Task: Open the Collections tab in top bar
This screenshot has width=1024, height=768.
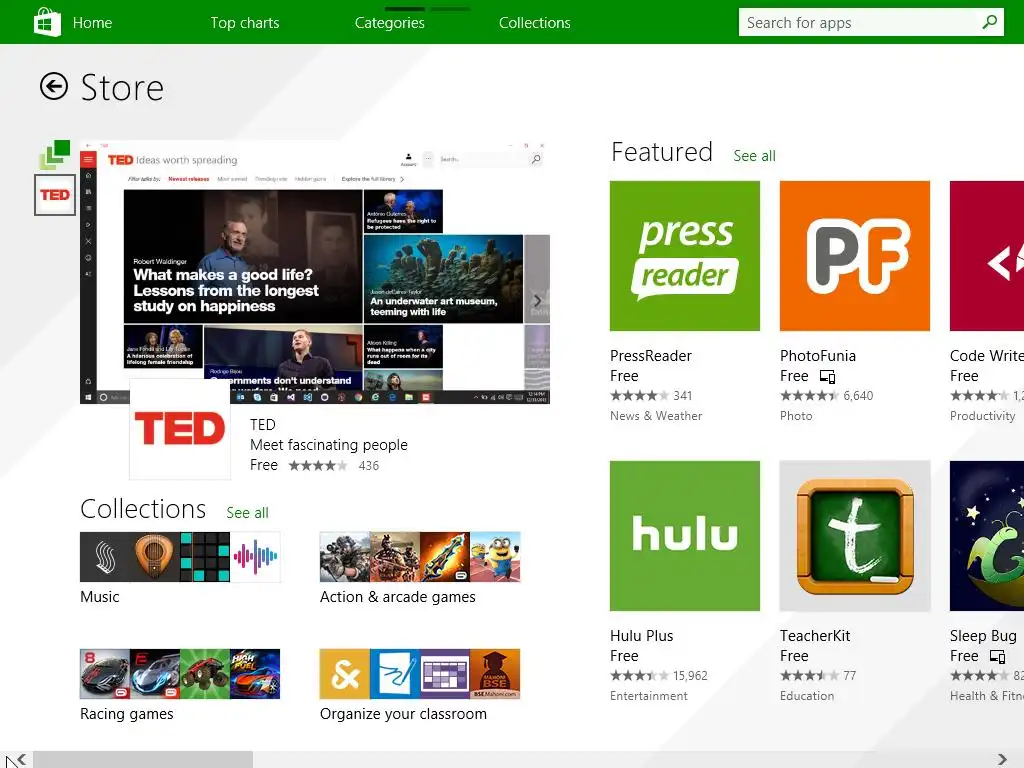Action: (535, 23)
